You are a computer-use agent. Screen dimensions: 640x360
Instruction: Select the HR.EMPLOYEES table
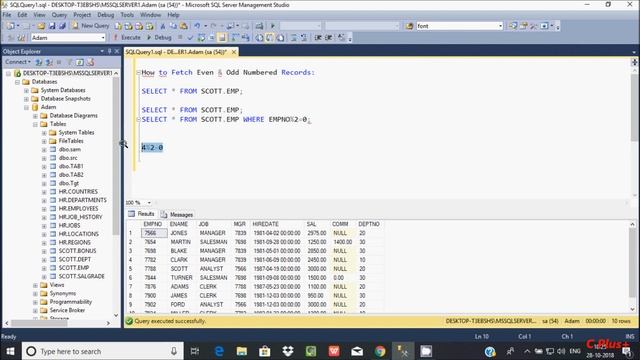pyautogui.click(x=78, y=209)
